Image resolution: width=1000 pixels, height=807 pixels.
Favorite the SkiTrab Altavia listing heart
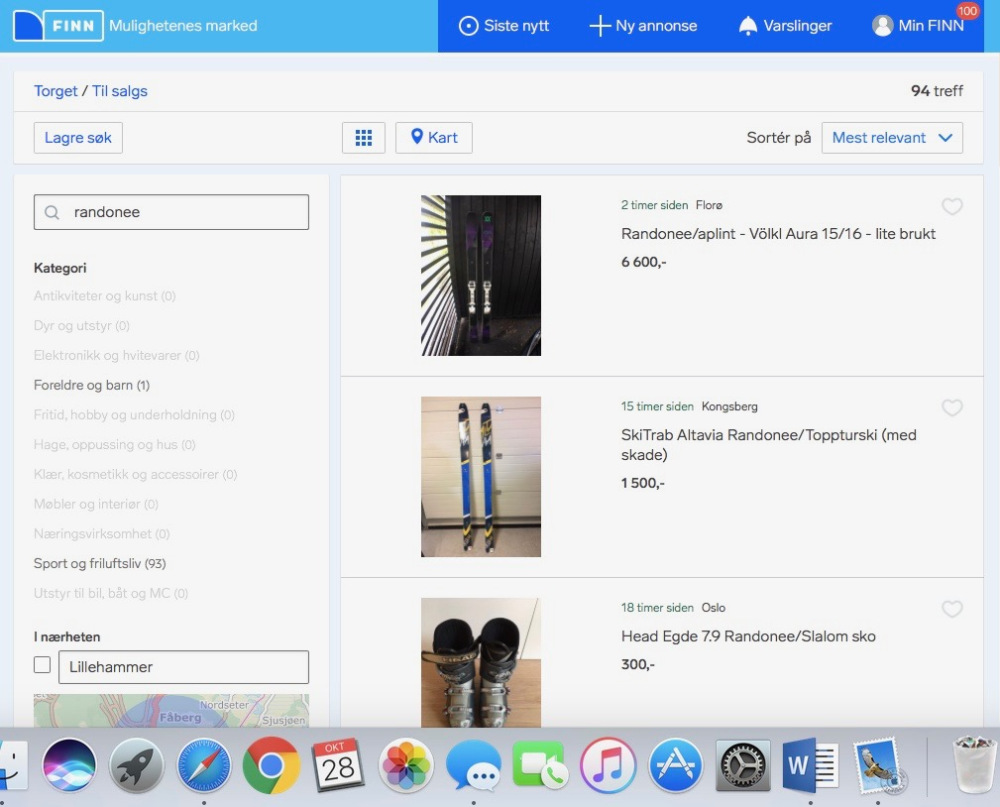tap(952, 408)
